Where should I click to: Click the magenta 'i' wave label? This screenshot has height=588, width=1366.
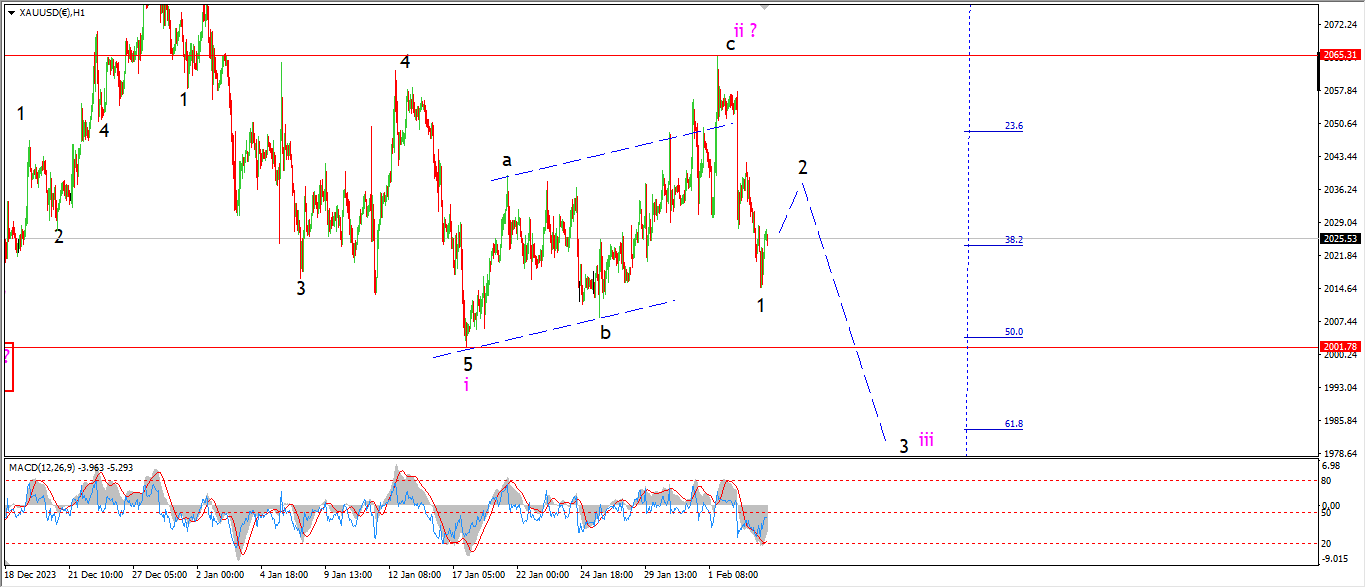(x=466, y=384)
